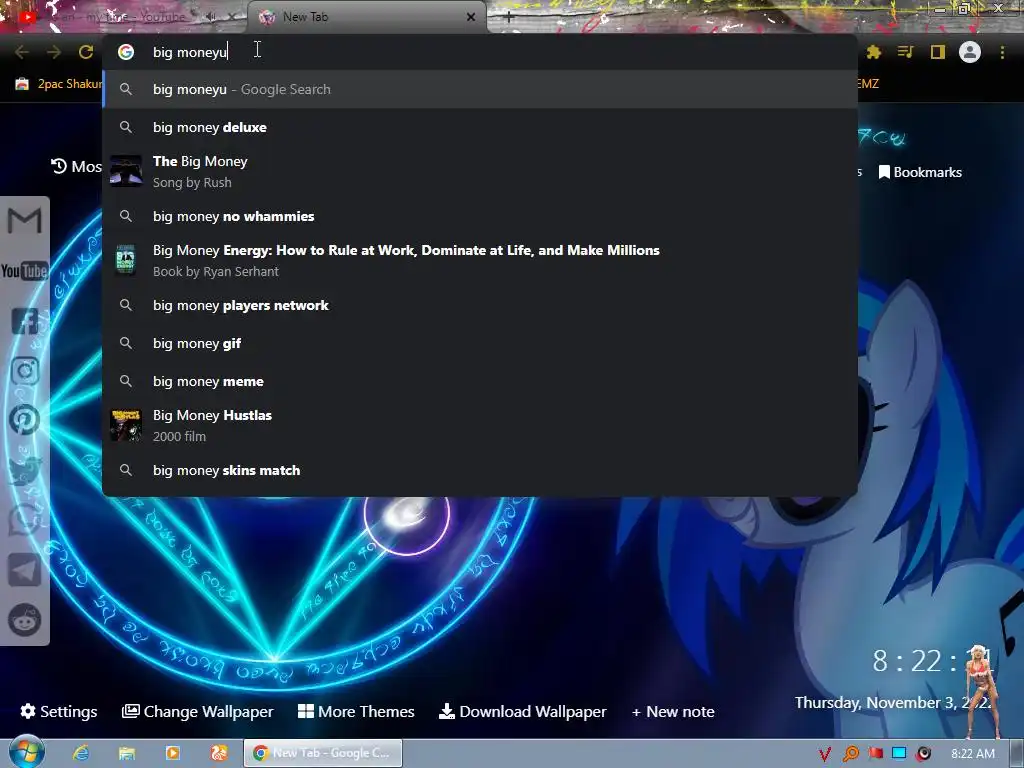Open the Settings gear link
Viewport: 1024px width, 768px height.
point(59,711)
